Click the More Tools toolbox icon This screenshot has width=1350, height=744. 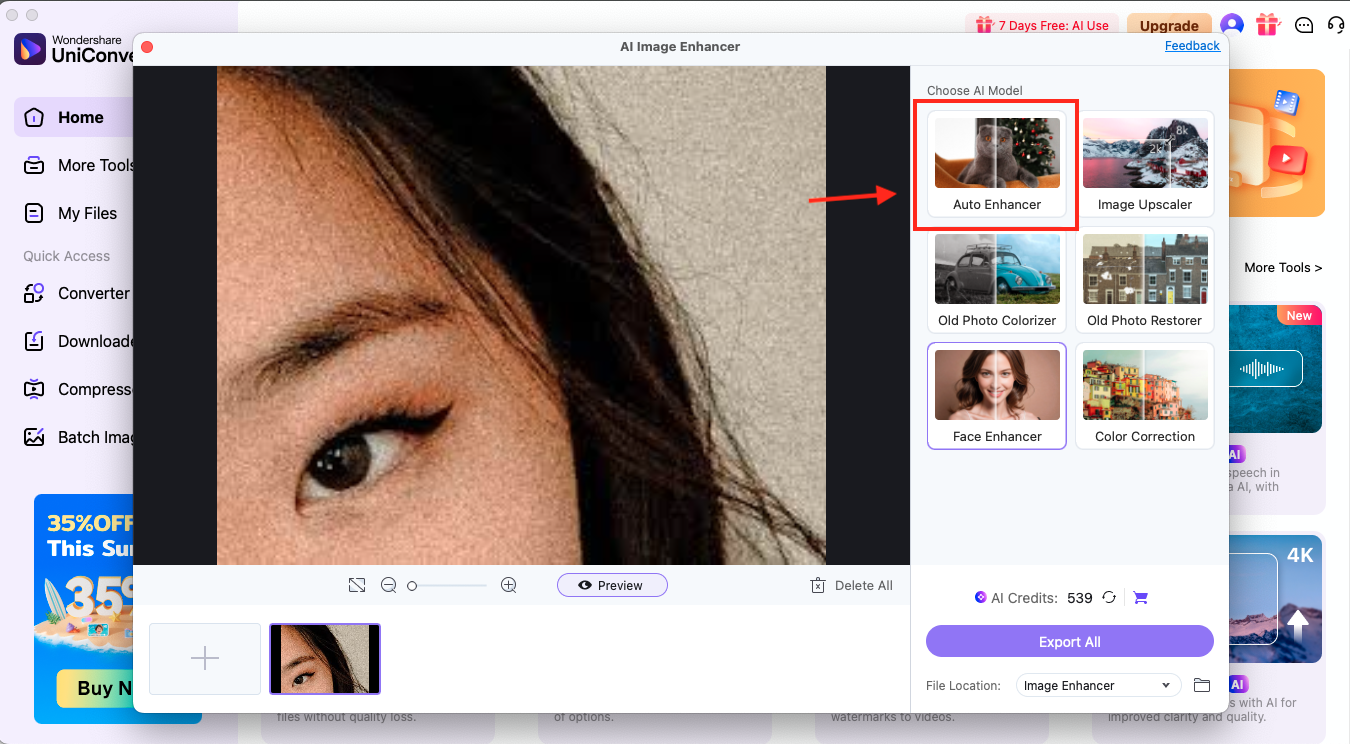tap(34, 165)
